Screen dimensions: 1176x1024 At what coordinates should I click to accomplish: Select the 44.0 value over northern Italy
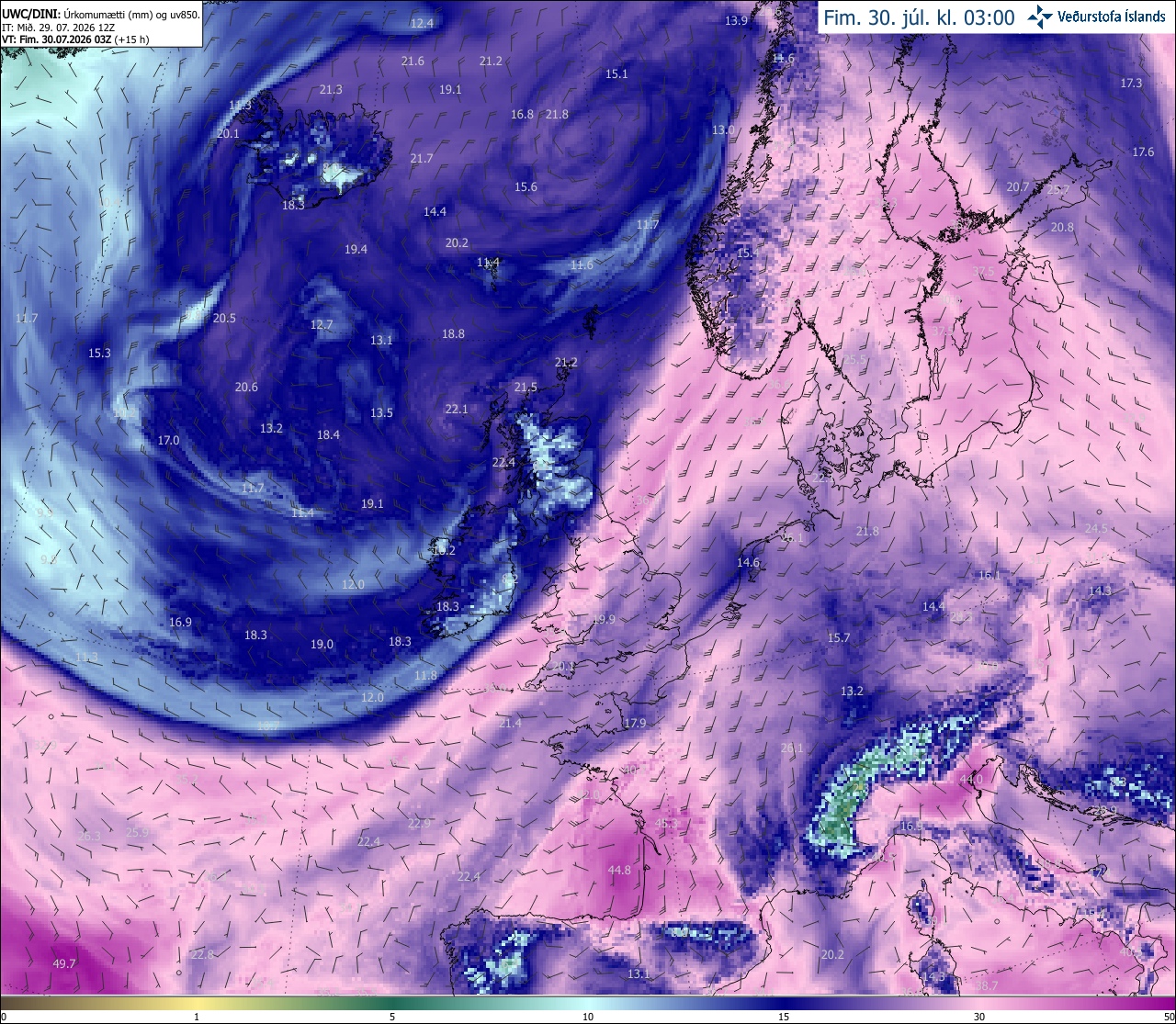click(x=970, y=779)
